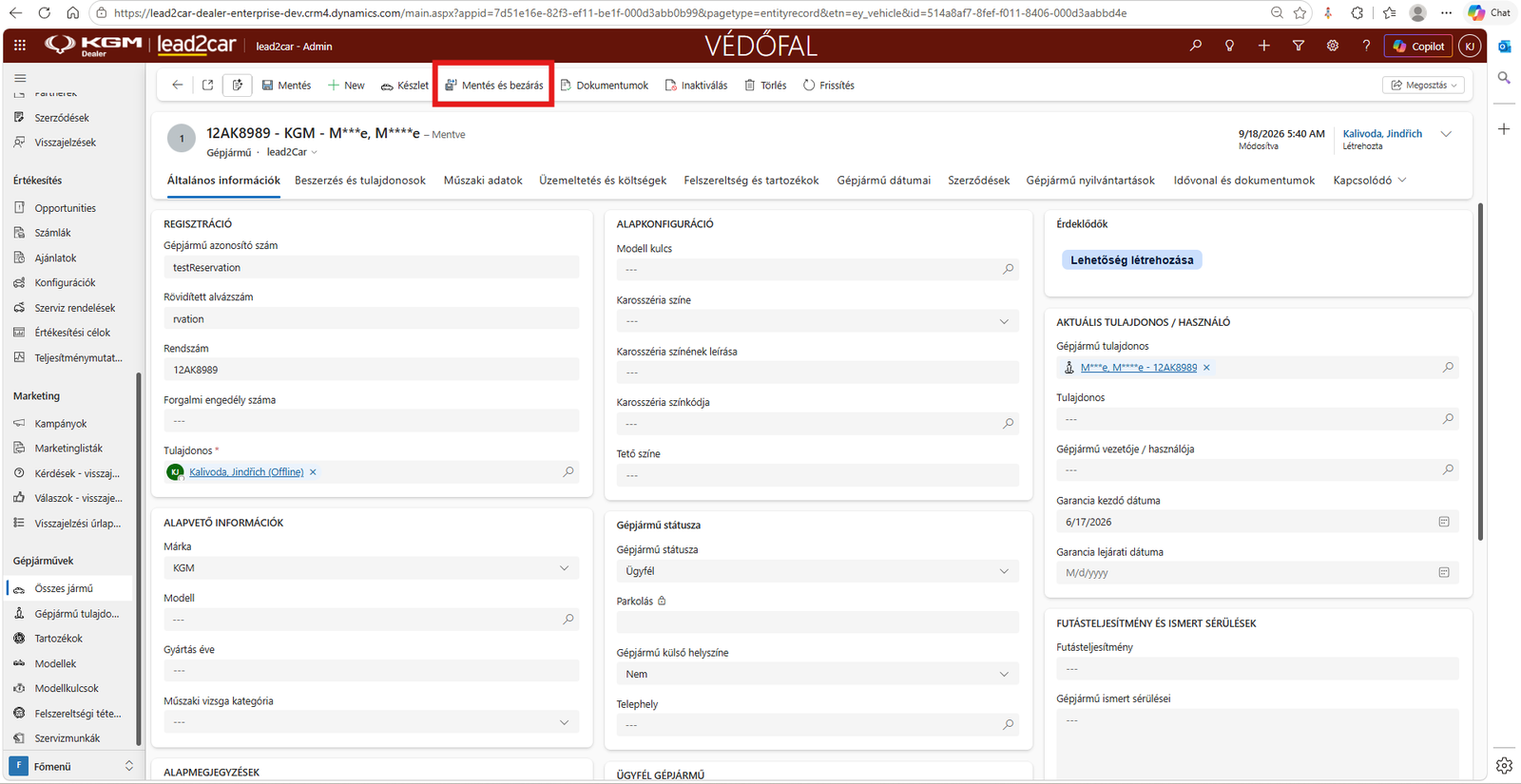The height and width of the screenshot is (784, 1521).
Task: Open the Gépjármű külső helyszíne dropdown
Action: pyautogui.click(x=818, y=674)
